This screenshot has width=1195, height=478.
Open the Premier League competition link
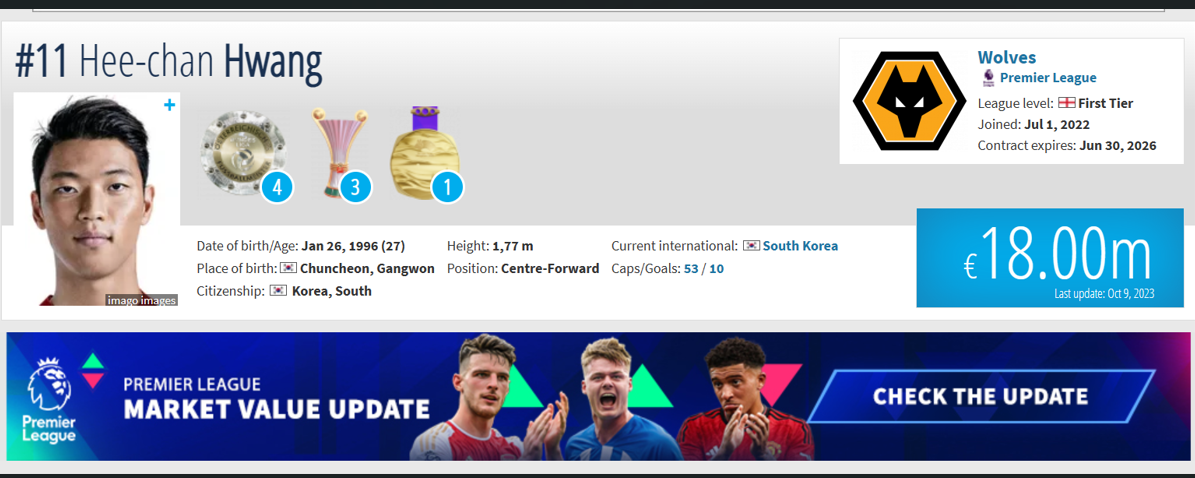(1048, 78)
